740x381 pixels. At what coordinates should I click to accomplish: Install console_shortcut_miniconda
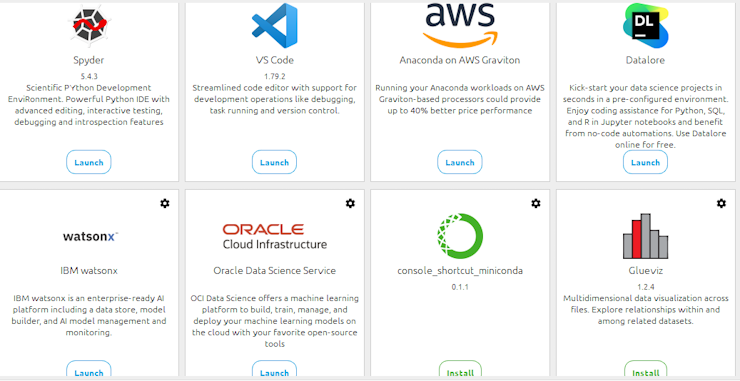tap(460, 370)
